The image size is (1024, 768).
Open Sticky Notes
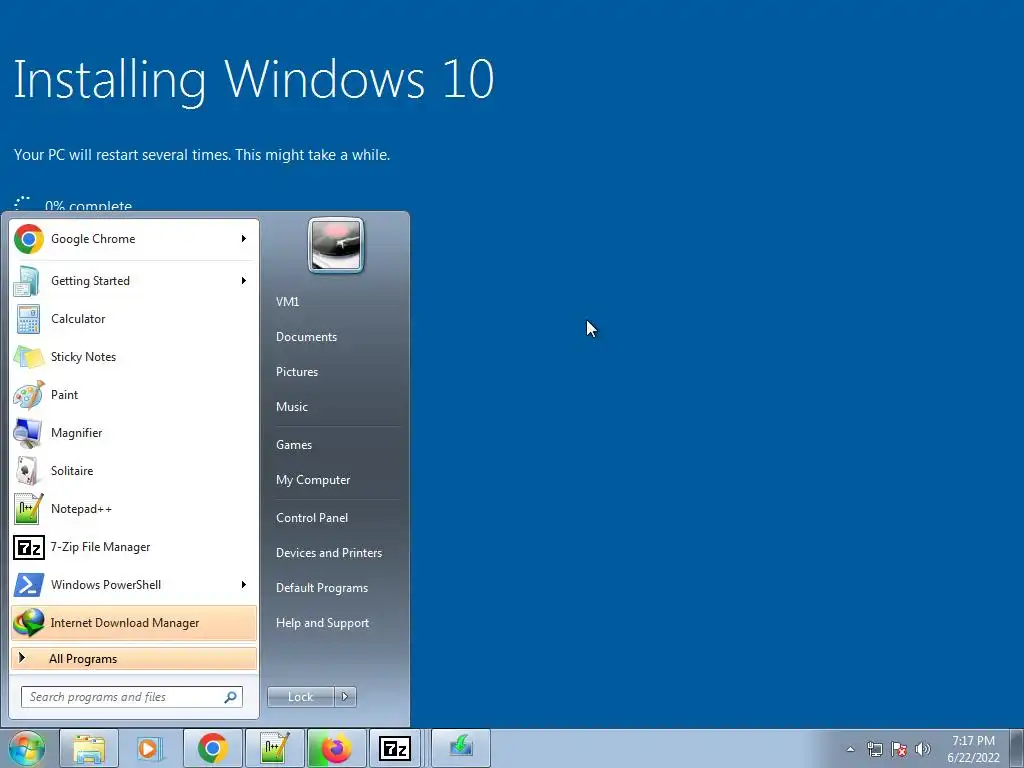(134, 357)
